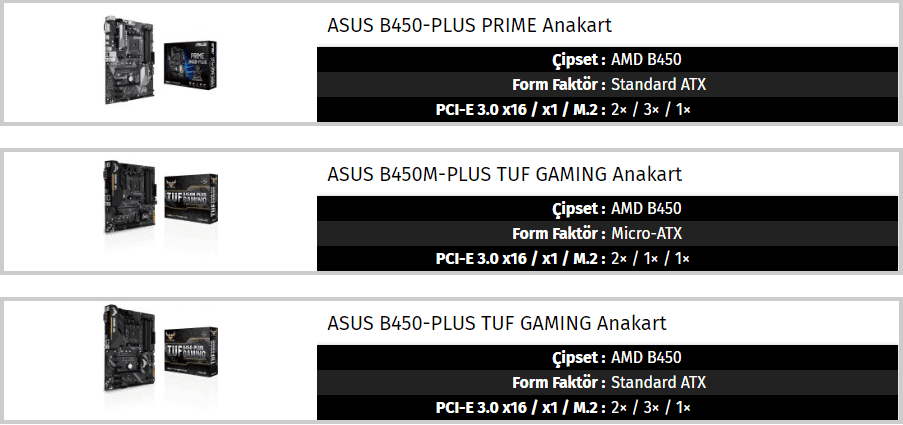Click 2× / 3× / 1× slots value for B450-PLUS PRIME
The height and width of the screenshot is (425, 903).
[650, 109]
